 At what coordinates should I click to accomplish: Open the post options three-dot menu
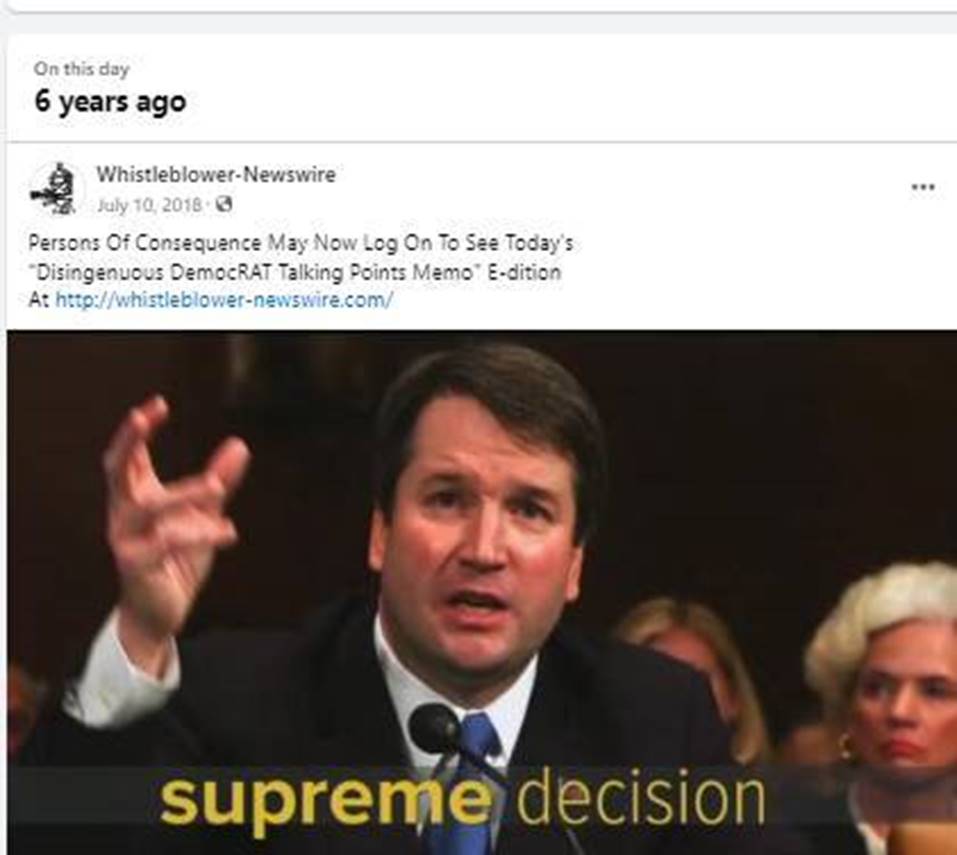tap(923, 187)
